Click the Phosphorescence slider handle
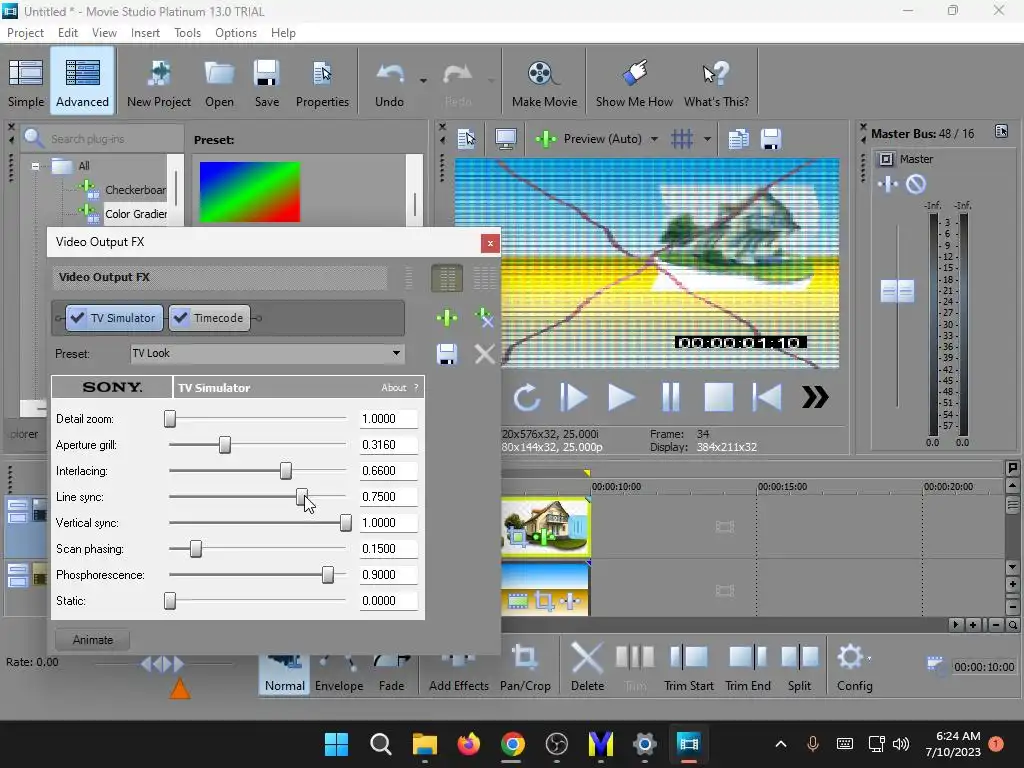Viewport: 1024px width, 768px height. (x=328, y=575)
